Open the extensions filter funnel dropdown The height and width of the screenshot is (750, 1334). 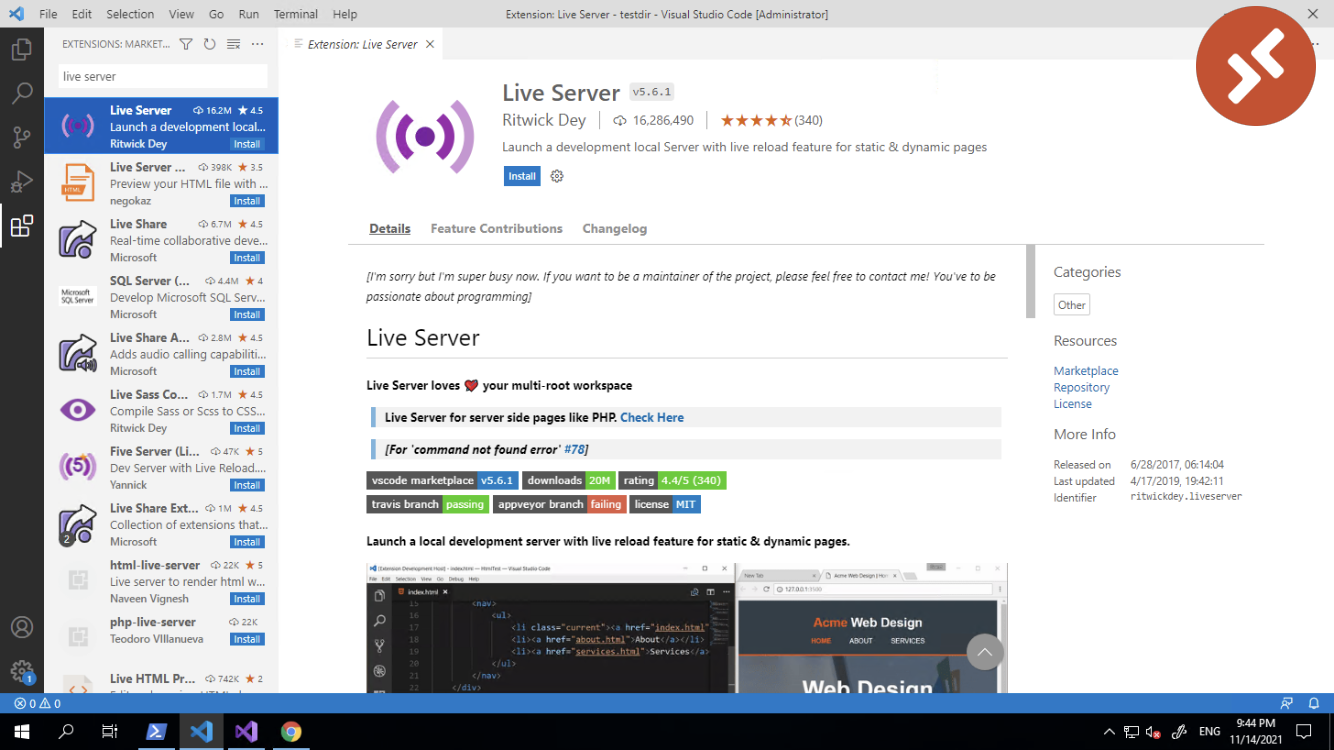(x=187, y=44)
